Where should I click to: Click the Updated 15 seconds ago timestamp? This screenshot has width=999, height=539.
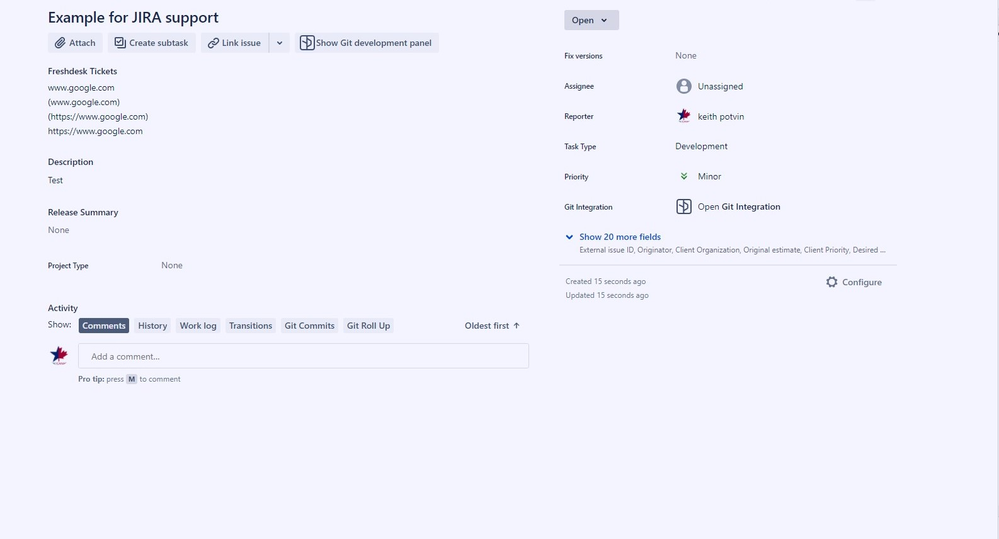(607, 295)
